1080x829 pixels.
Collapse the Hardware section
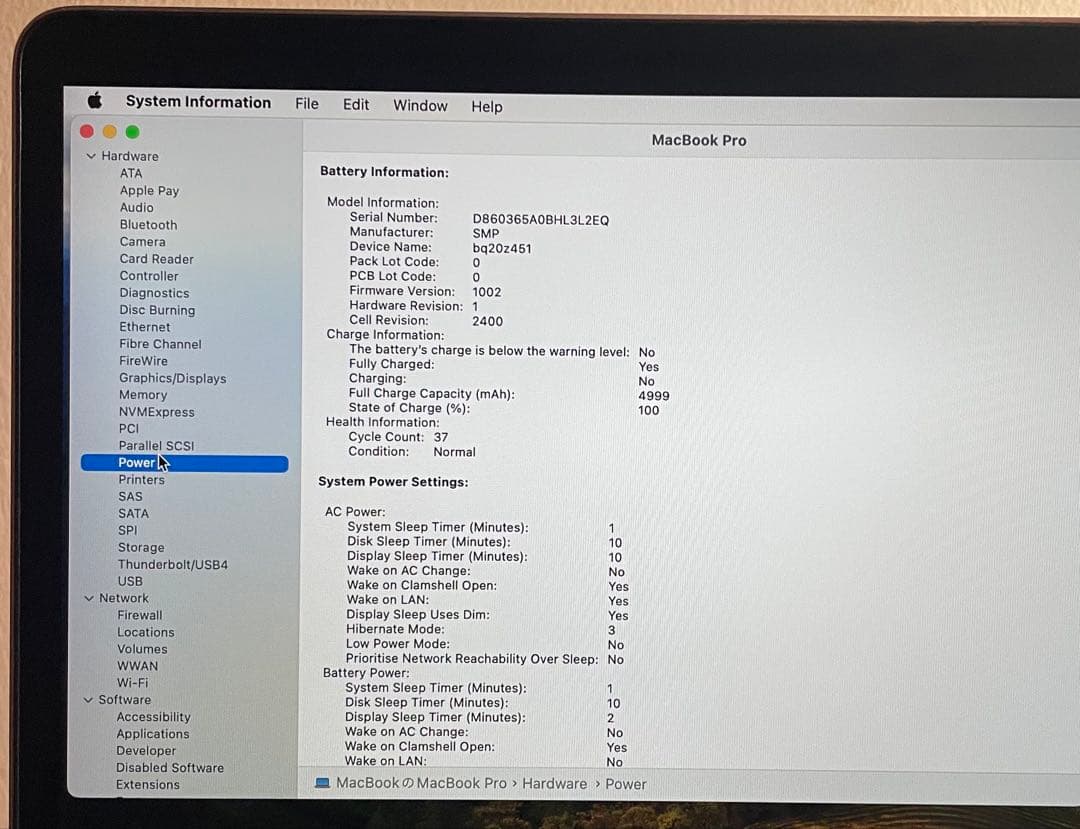click(89, 156)
